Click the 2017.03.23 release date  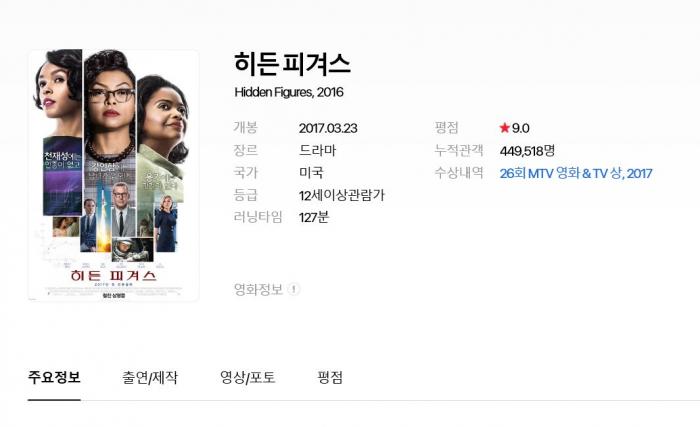point(328,129)
